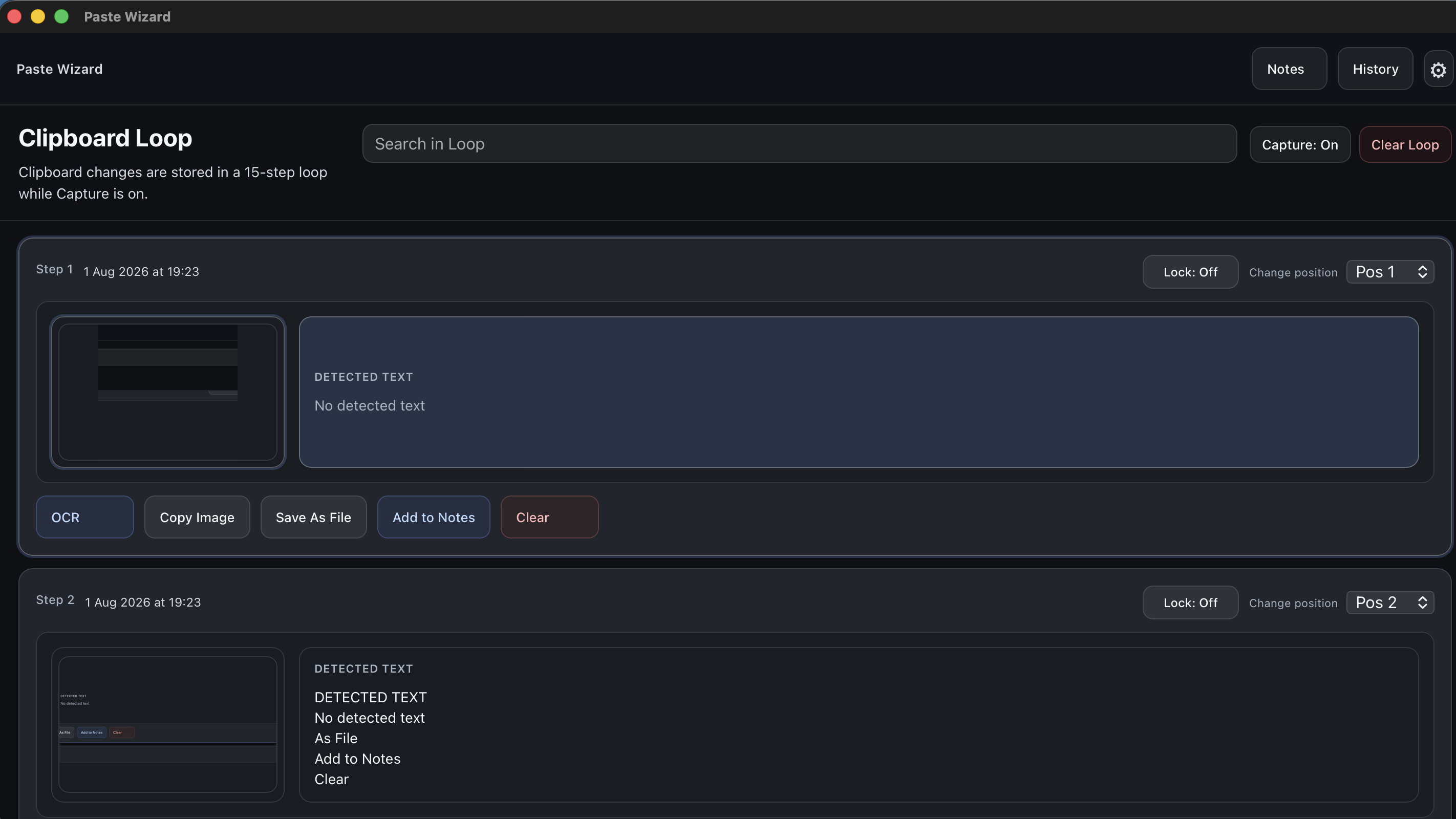Viewport: 1456px width, 819px height.
Task: Toggle Lock: Off for Step 1
Action: (x=1190, y=272)
